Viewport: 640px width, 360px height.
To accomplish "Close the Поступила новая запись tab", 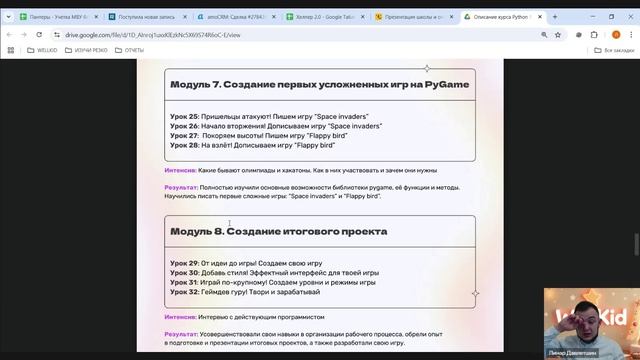I will [x=184, y=17].
